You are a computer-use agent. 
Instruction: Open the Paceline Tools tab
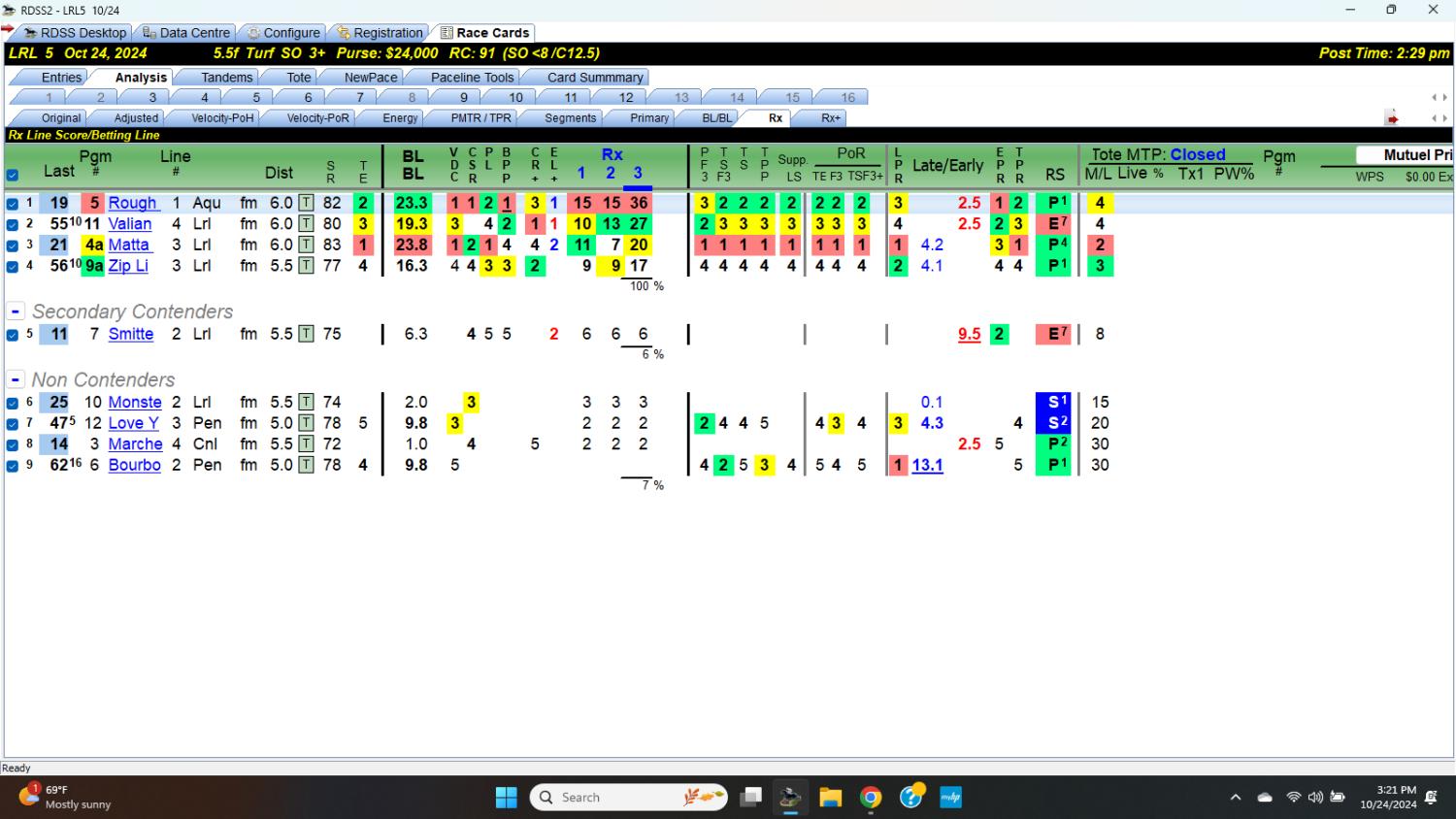pyautogui.click(x=472, y=78)
